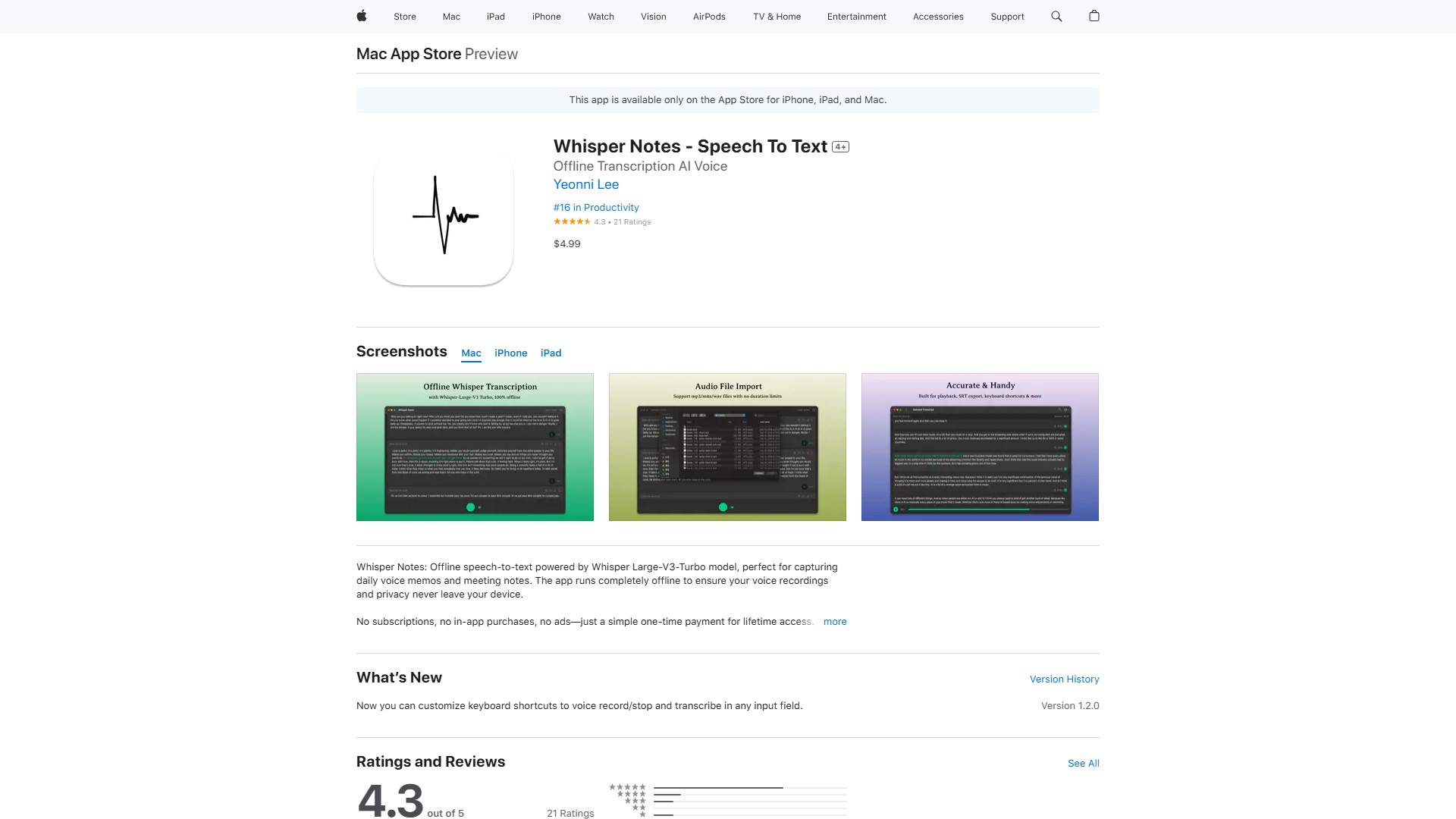Expand description with the more link
This screenshot has height=819, width=1456.
835,622
